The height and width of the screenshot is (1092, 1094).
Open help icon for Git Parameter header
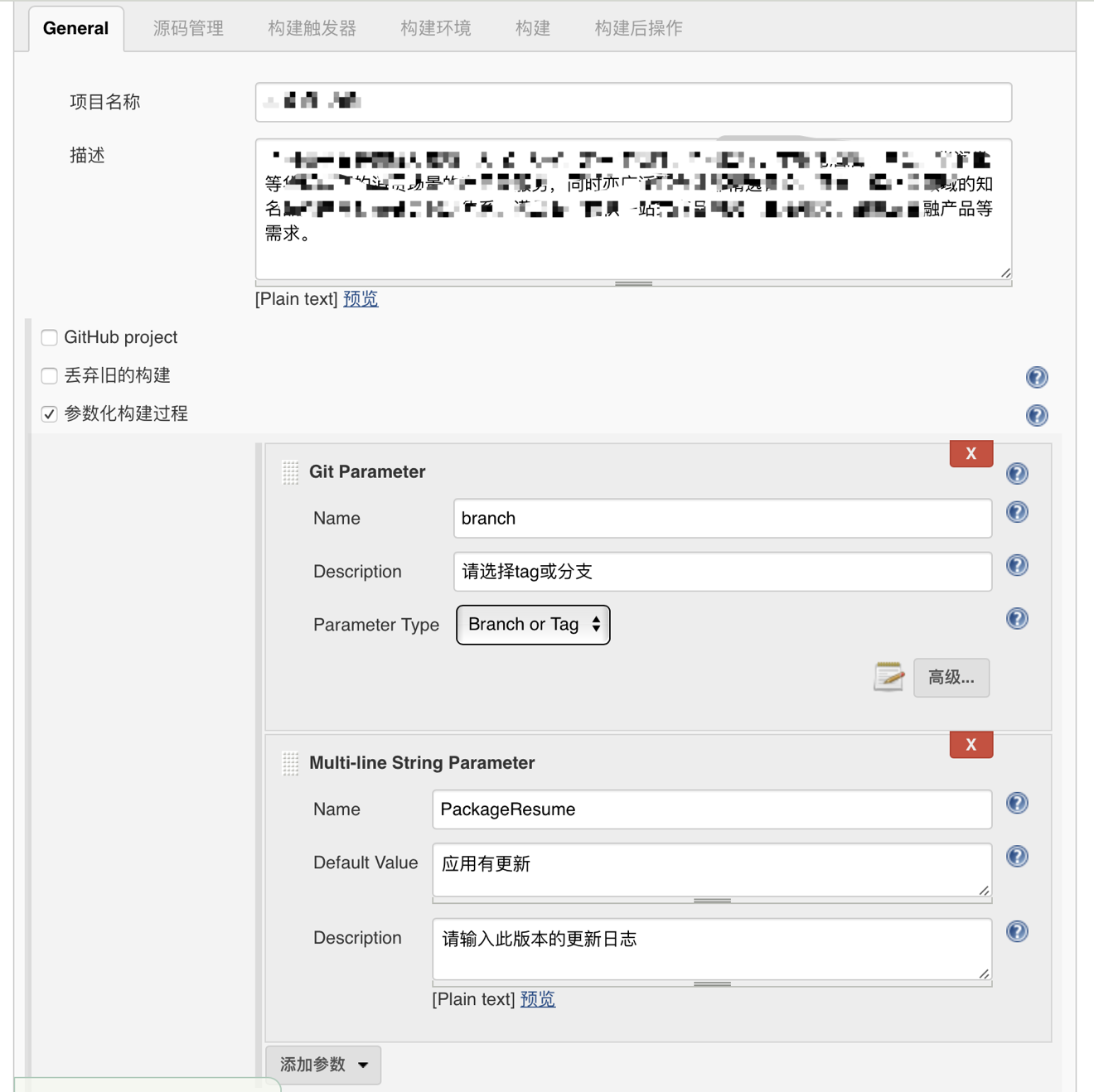1017,473
